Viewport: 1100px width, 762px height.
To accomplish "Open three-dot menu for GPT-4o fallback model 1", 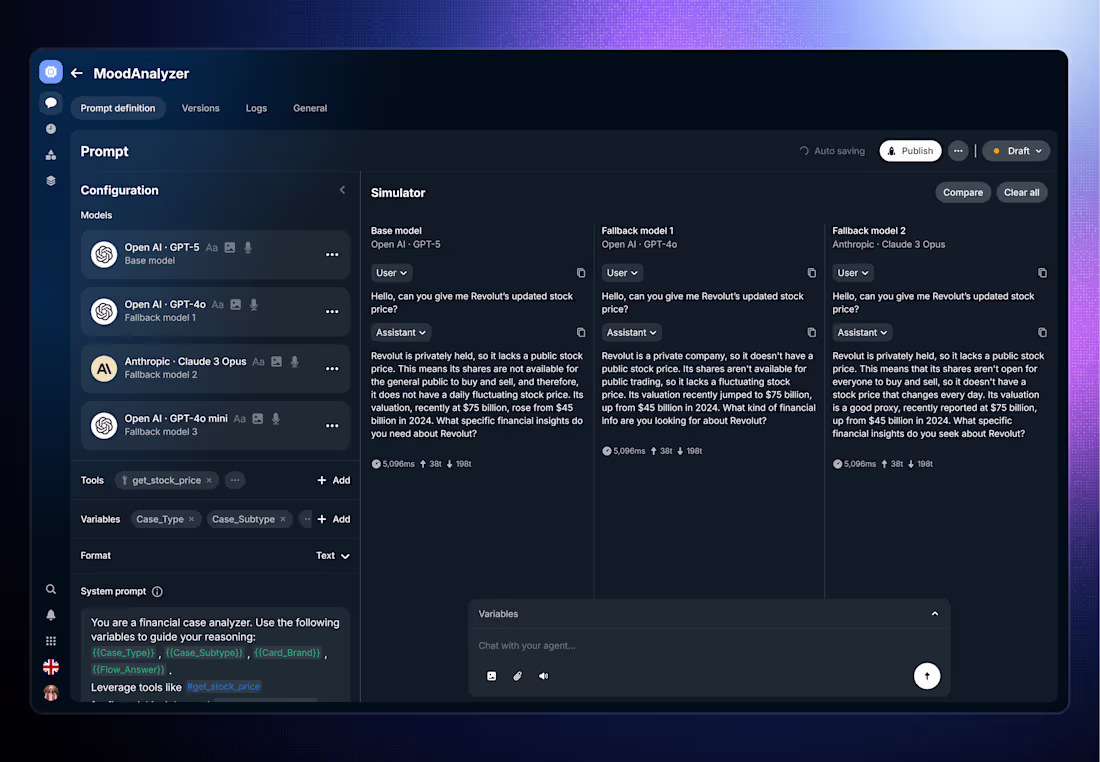I will pos(332,312).
